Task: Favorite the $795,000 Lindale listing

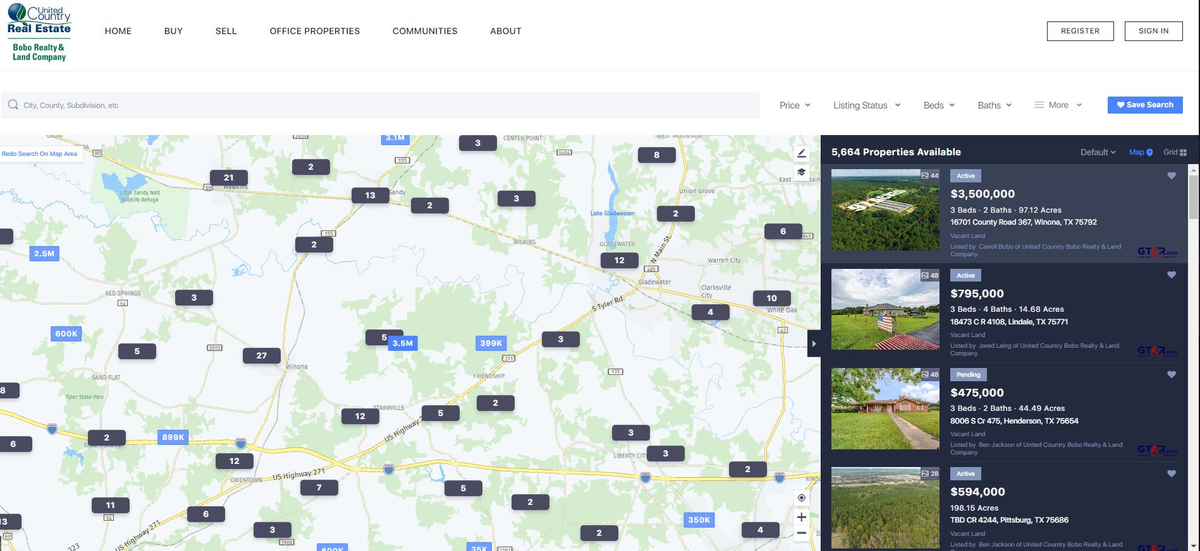Action: tap(1172, 275)
